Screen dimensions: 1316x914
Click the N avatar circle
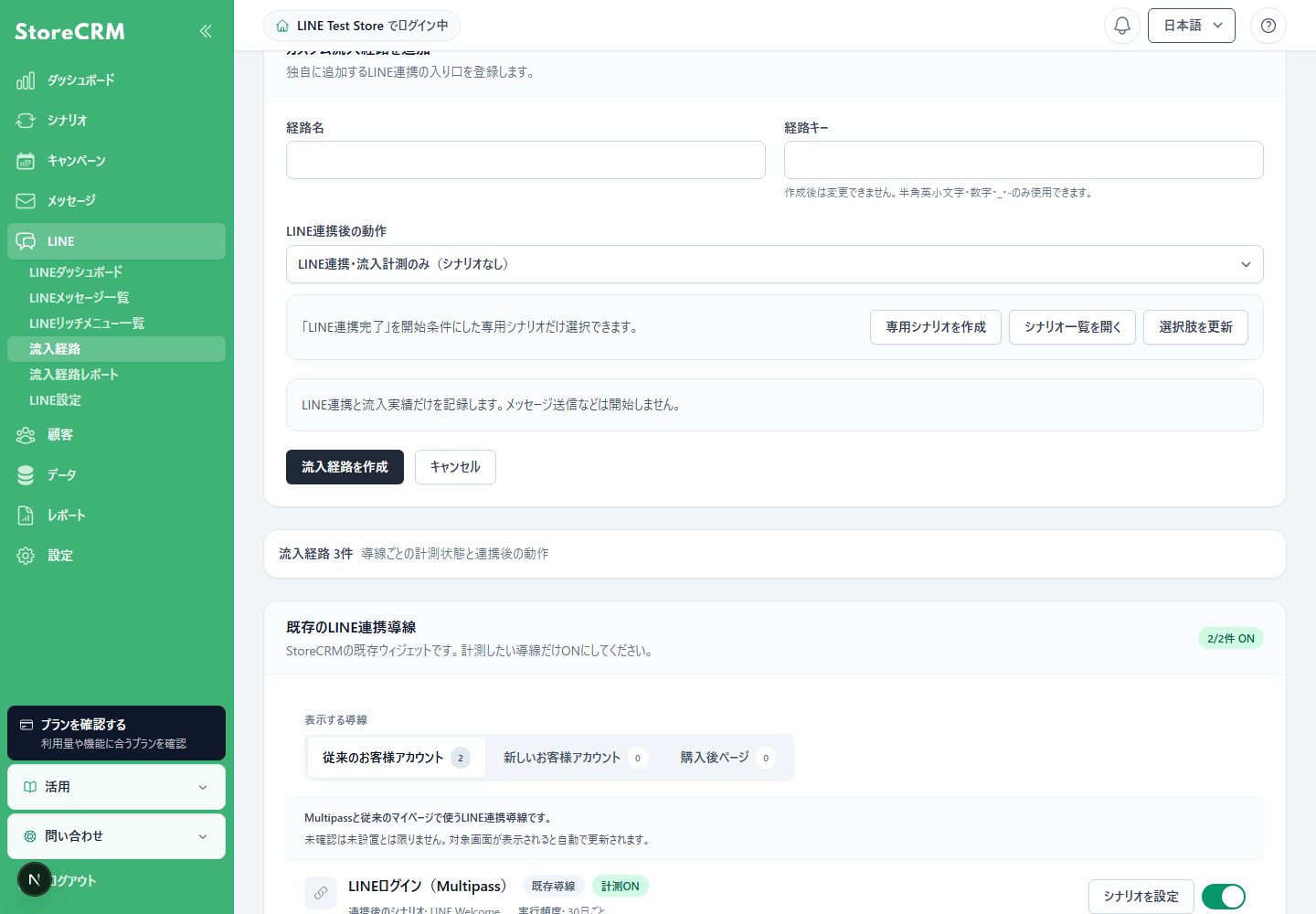pyautogui.click(x=35, y=879)
